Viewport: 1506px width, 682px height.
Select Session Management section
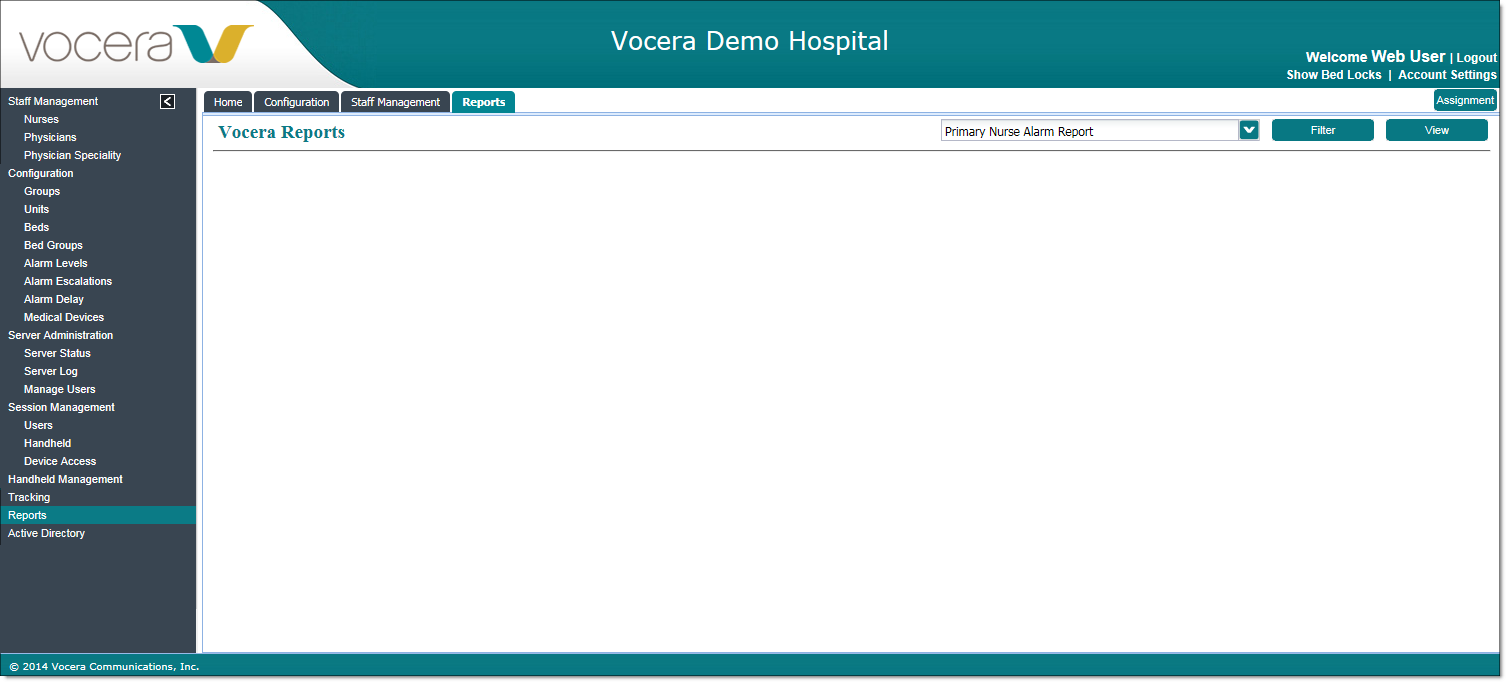pos(62,407)
